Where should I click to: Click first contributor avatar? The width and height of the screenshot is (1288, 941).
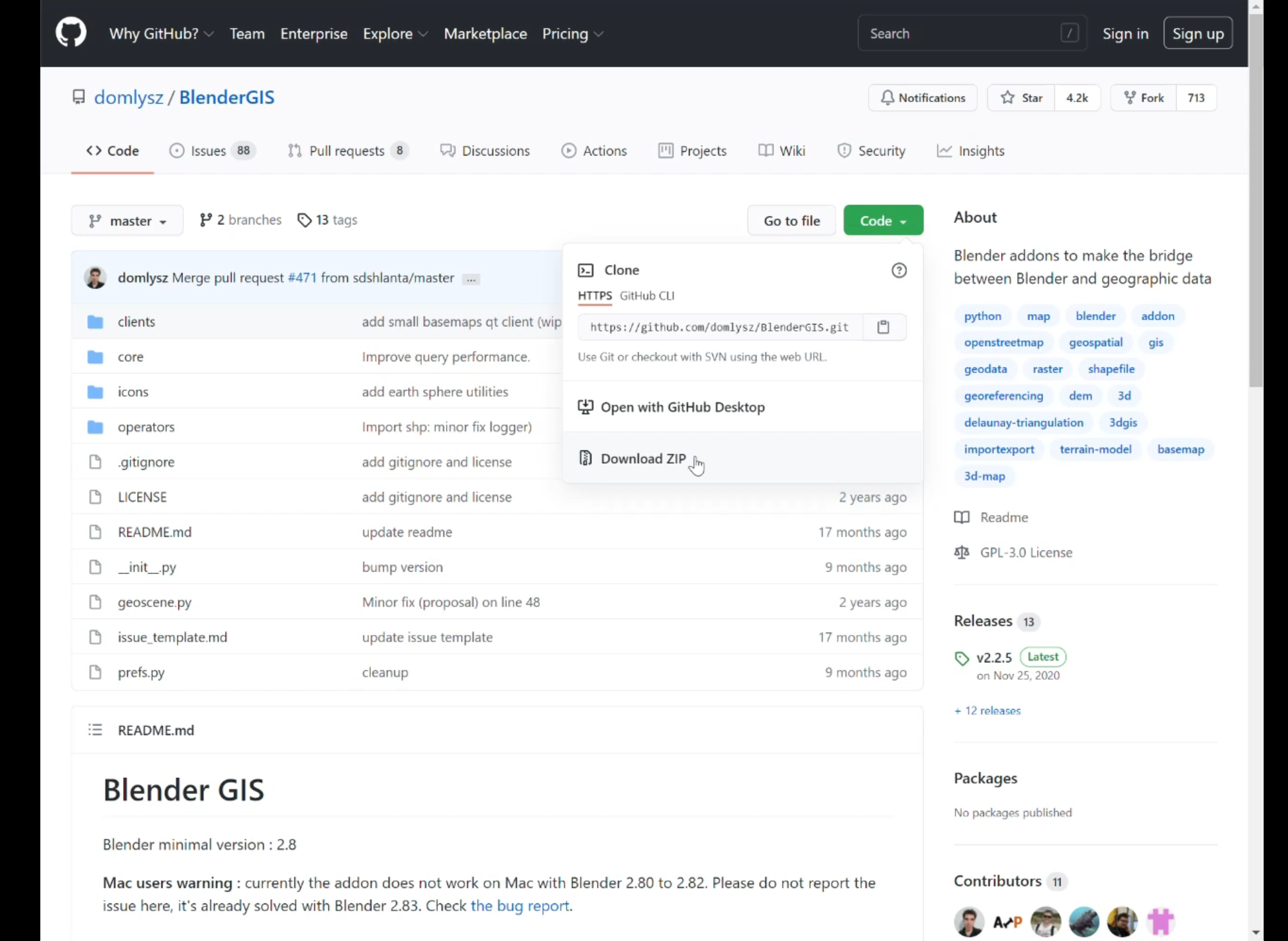coord(969,921)
